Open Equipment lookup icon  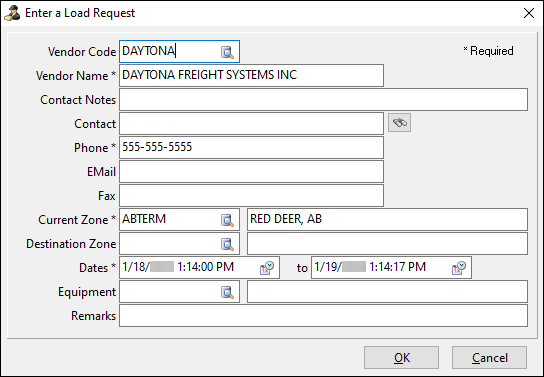tap(227, 292)
